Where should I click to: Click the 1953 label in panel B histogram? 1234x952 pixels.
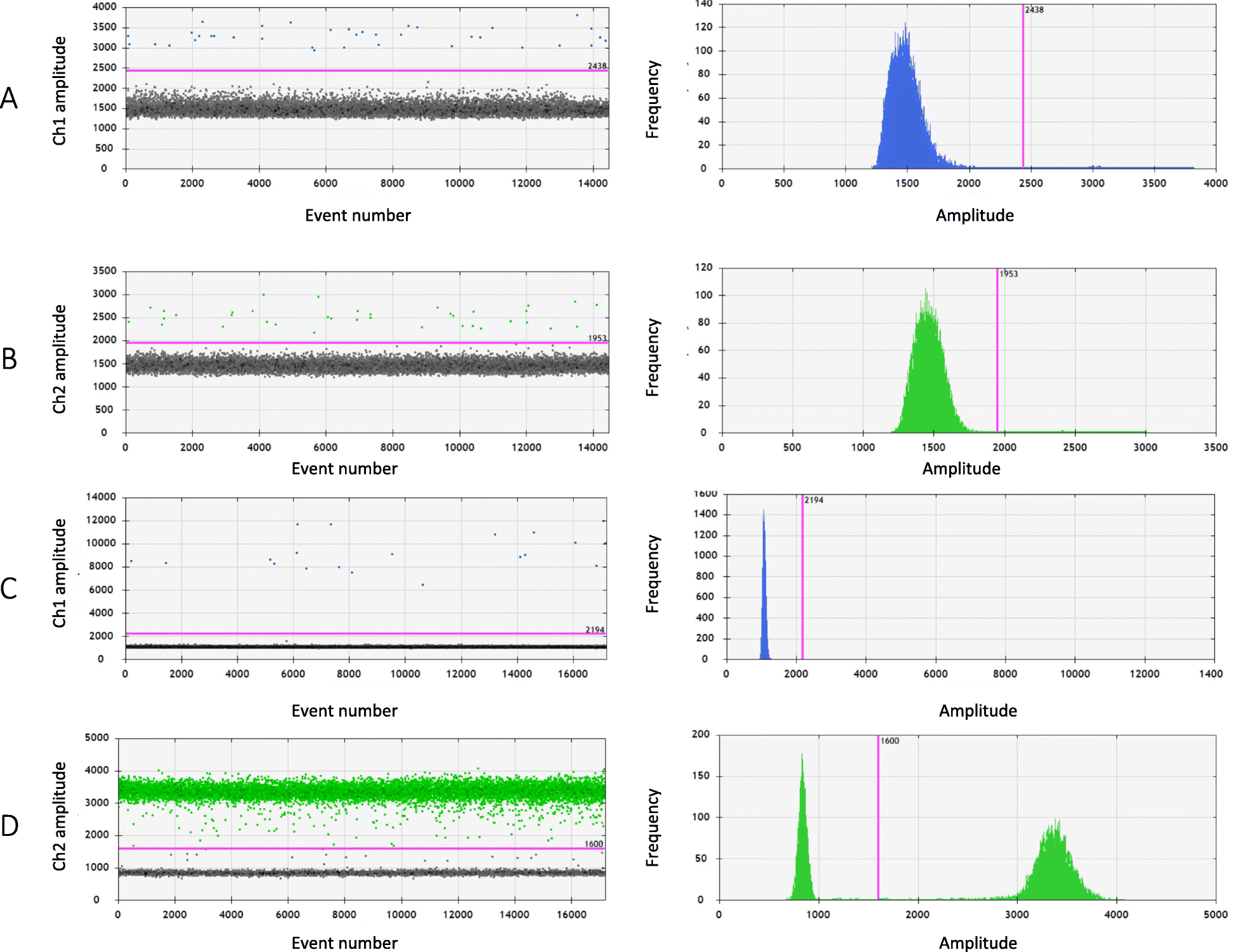[x=1009, y=274]
